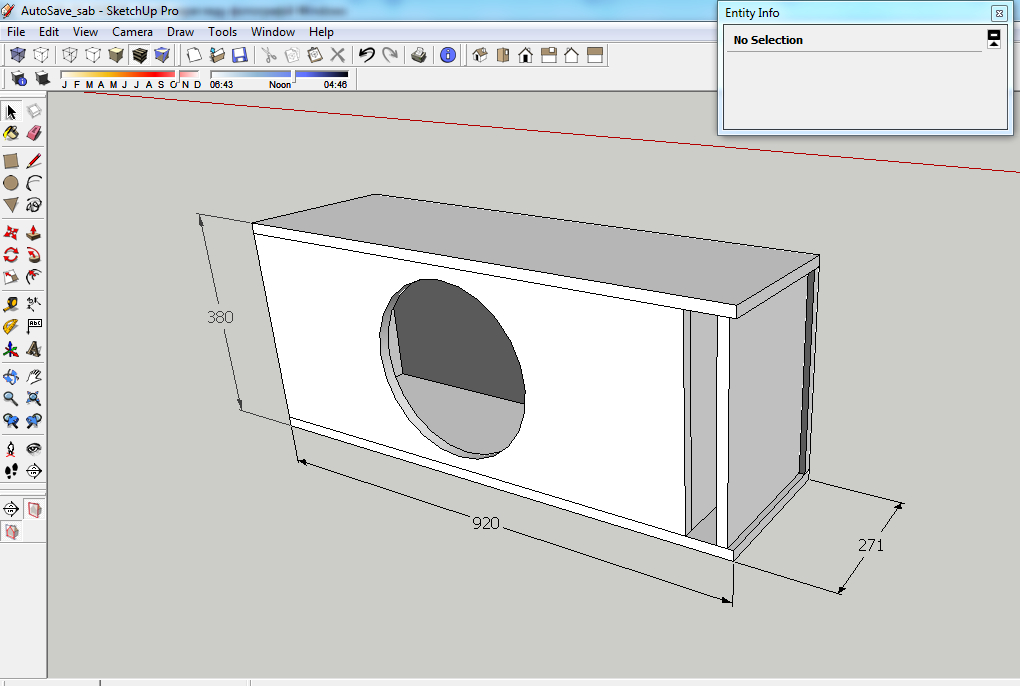This screenshot has width=1020, height=686.
Task: Switch to Monochrome face style
Action: coord(162,55)
